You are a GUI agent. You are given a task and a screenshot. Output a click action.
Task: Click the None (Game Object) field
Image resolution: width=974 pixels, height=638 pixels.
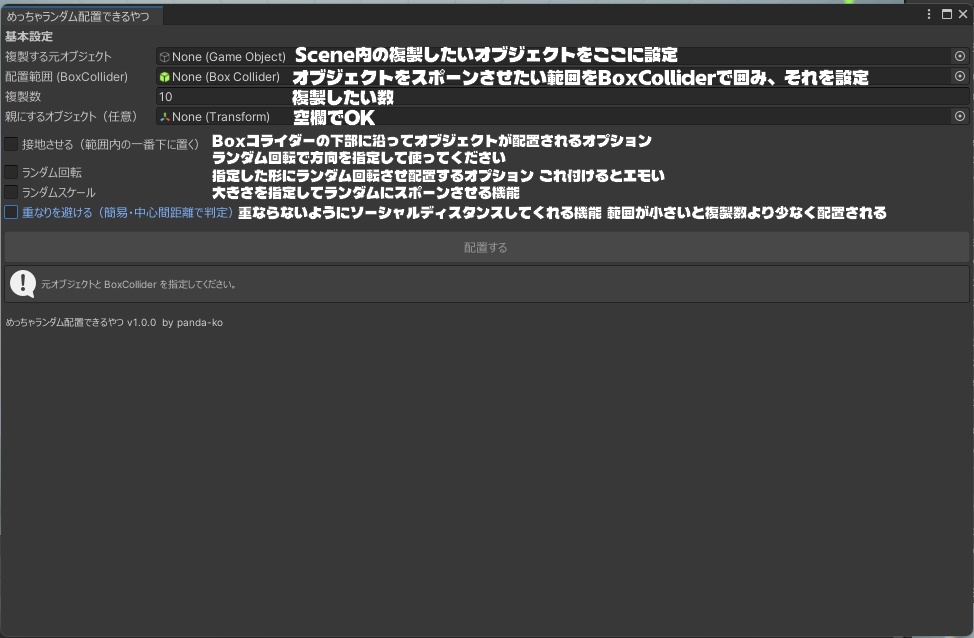pos(562,57)
